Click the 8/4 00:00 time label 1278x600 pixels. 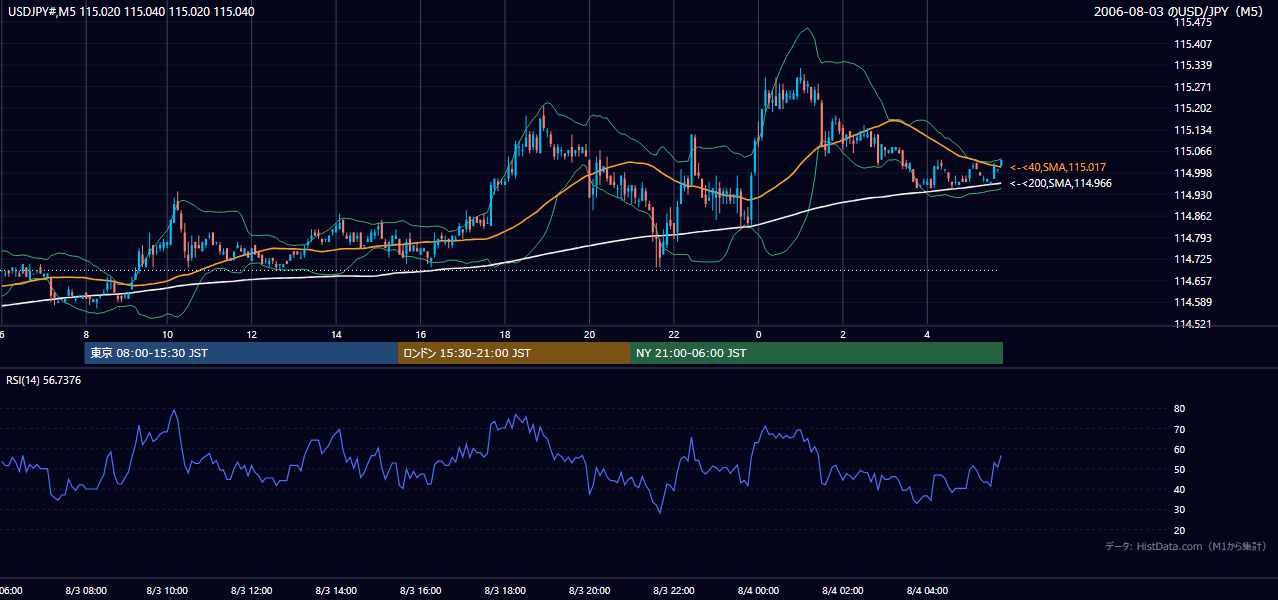point(758,591)
